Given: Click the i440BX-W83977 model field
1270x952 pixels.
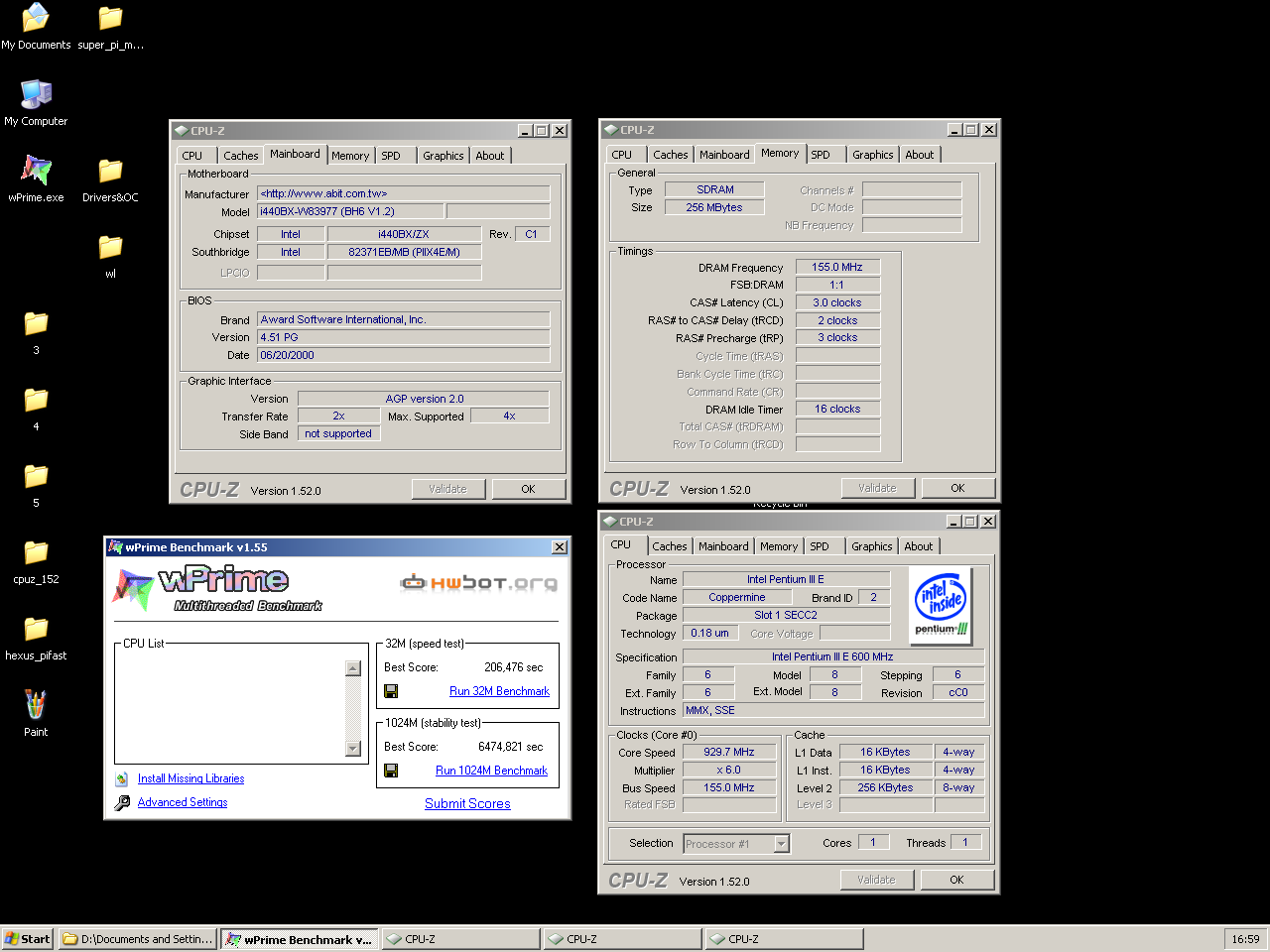Looking at the screenshot, I should point(350,211).
